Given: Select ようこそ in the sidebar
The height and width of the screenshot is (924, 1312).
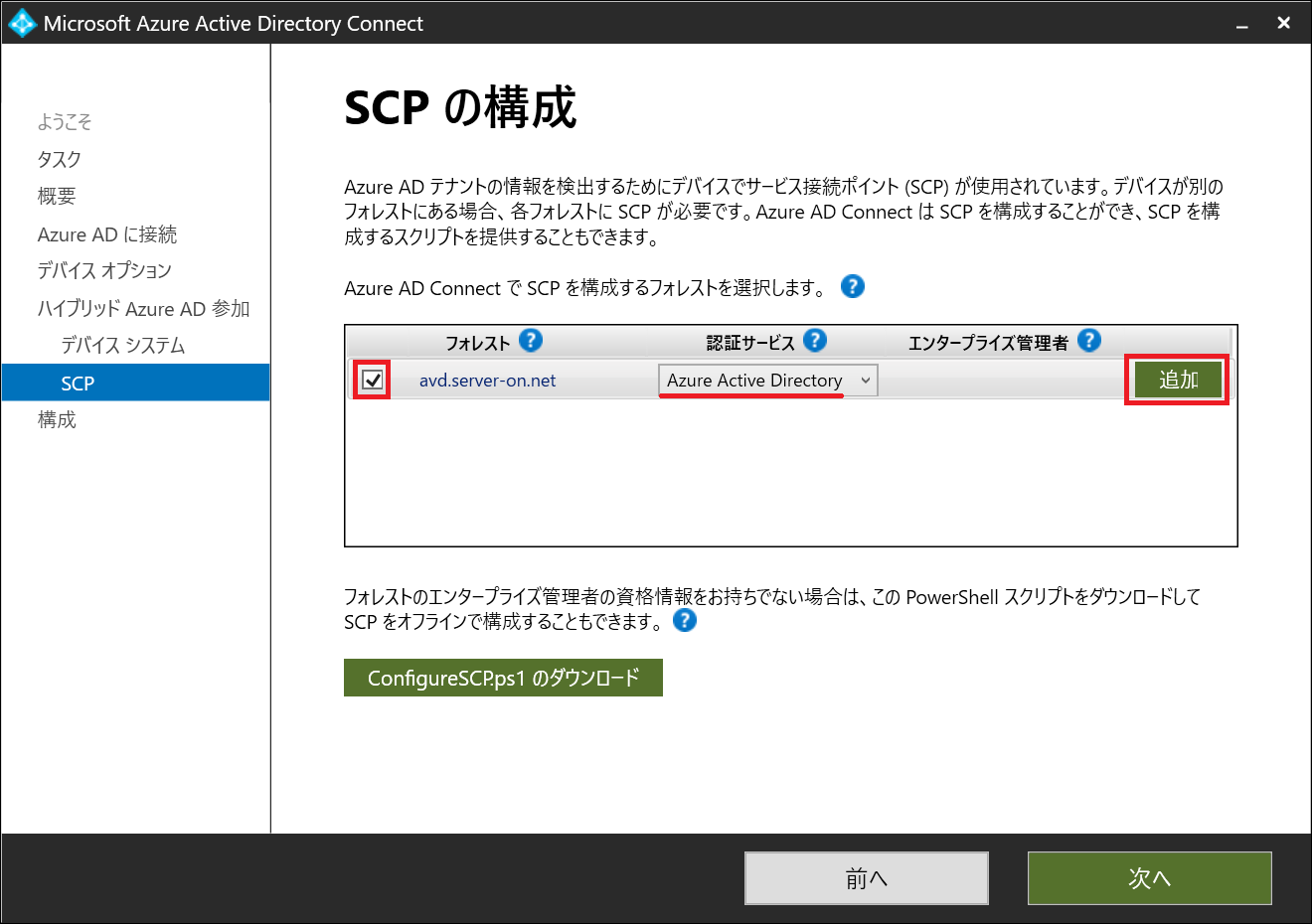Looking at the screenshot, I should (x=65, y=121).
